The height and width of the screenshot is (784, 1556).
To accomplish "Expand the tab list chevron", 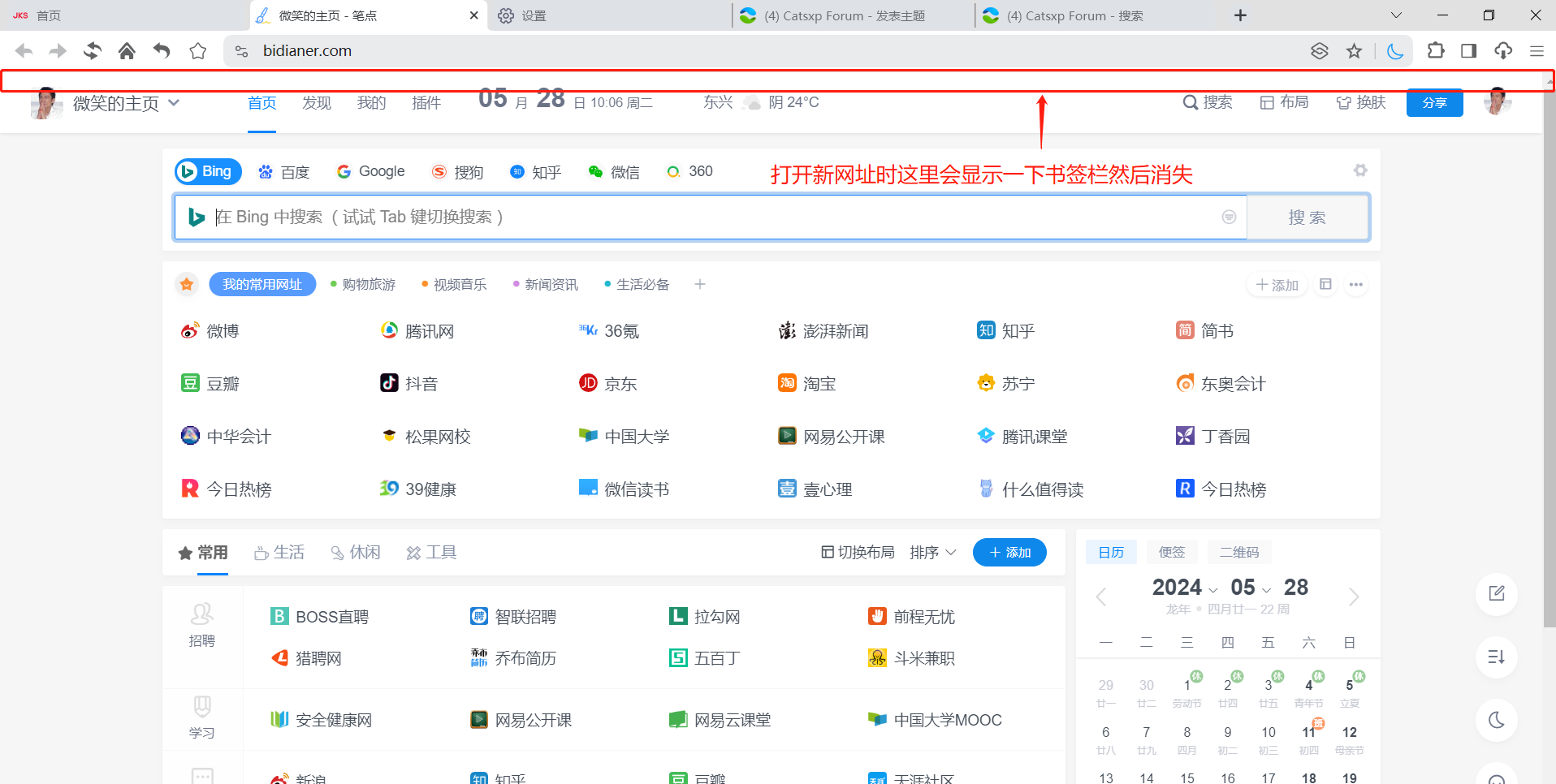I will [x=1396, y=15].
